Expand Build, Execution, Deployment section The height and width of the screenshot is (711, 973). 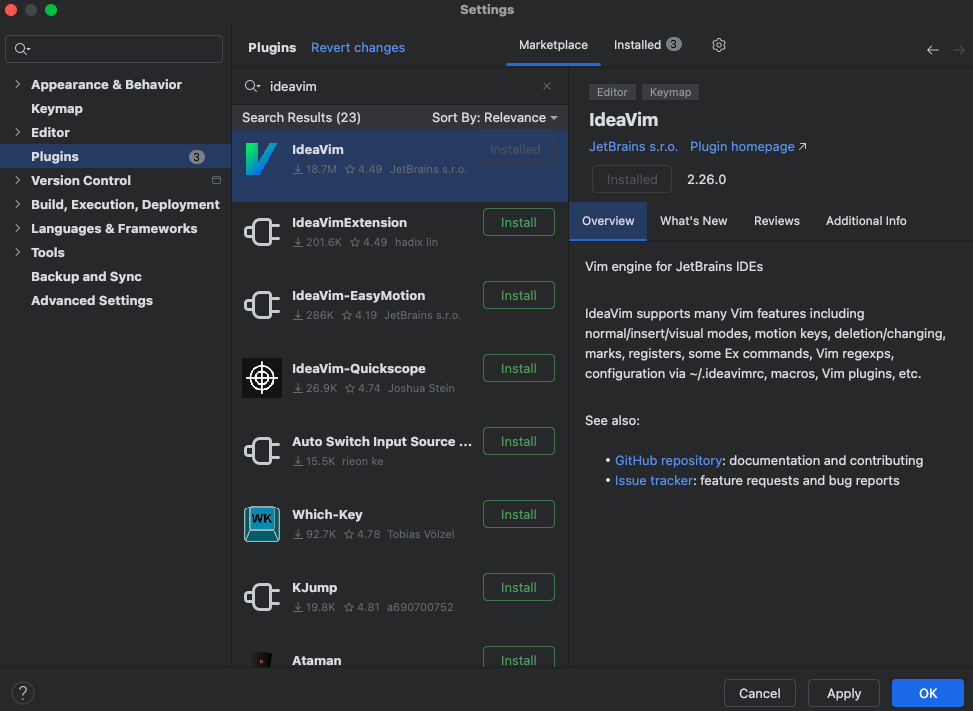coord(17,204)
